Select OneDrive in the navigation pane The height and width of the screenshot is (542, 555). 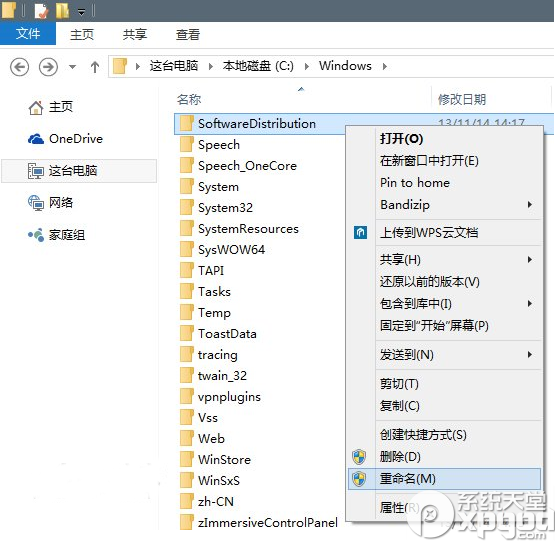coord(65,139)
